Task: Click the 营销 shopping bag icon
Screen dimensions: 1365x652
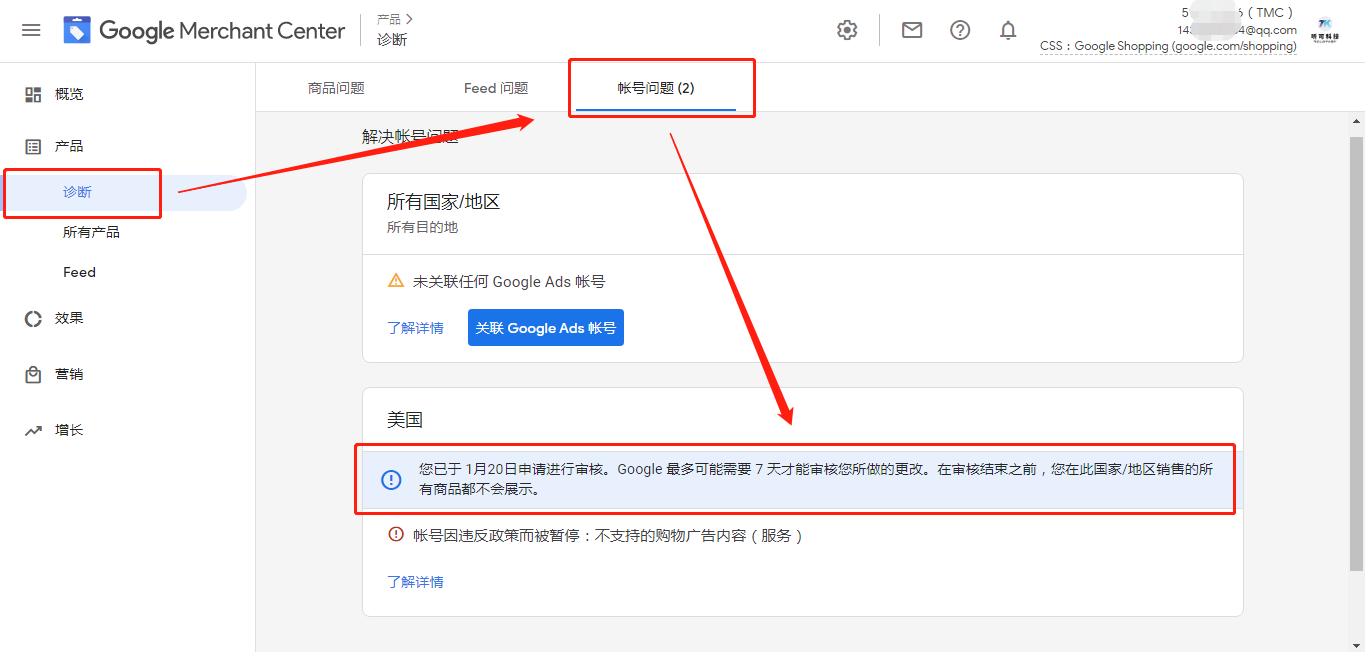Action: click(x=33, y=374)
